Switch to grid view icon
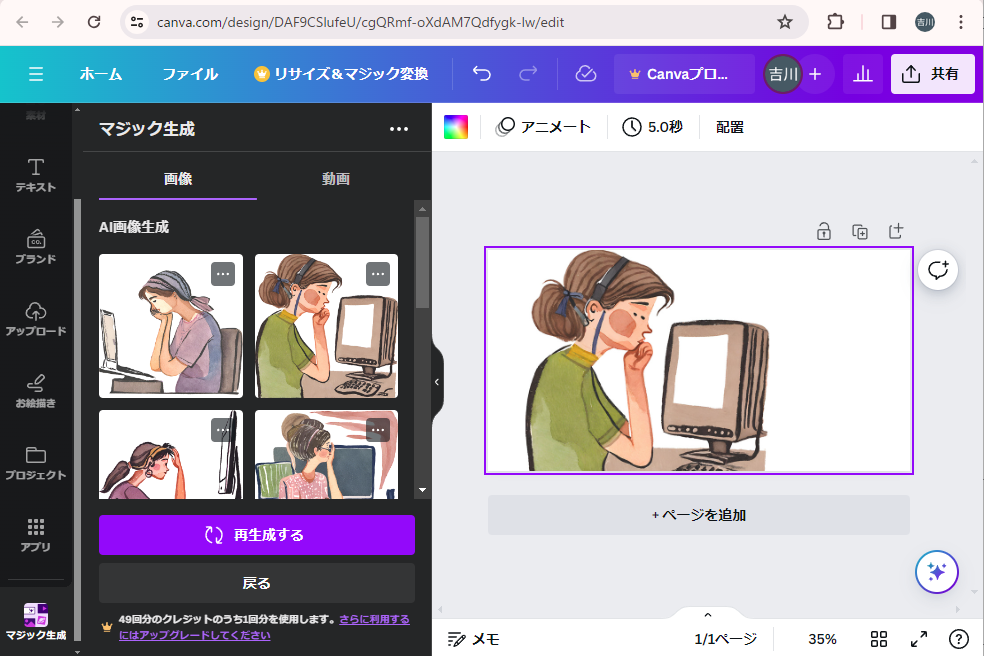Viewport: 984px width, 656px height. click(x=879, y=639)
